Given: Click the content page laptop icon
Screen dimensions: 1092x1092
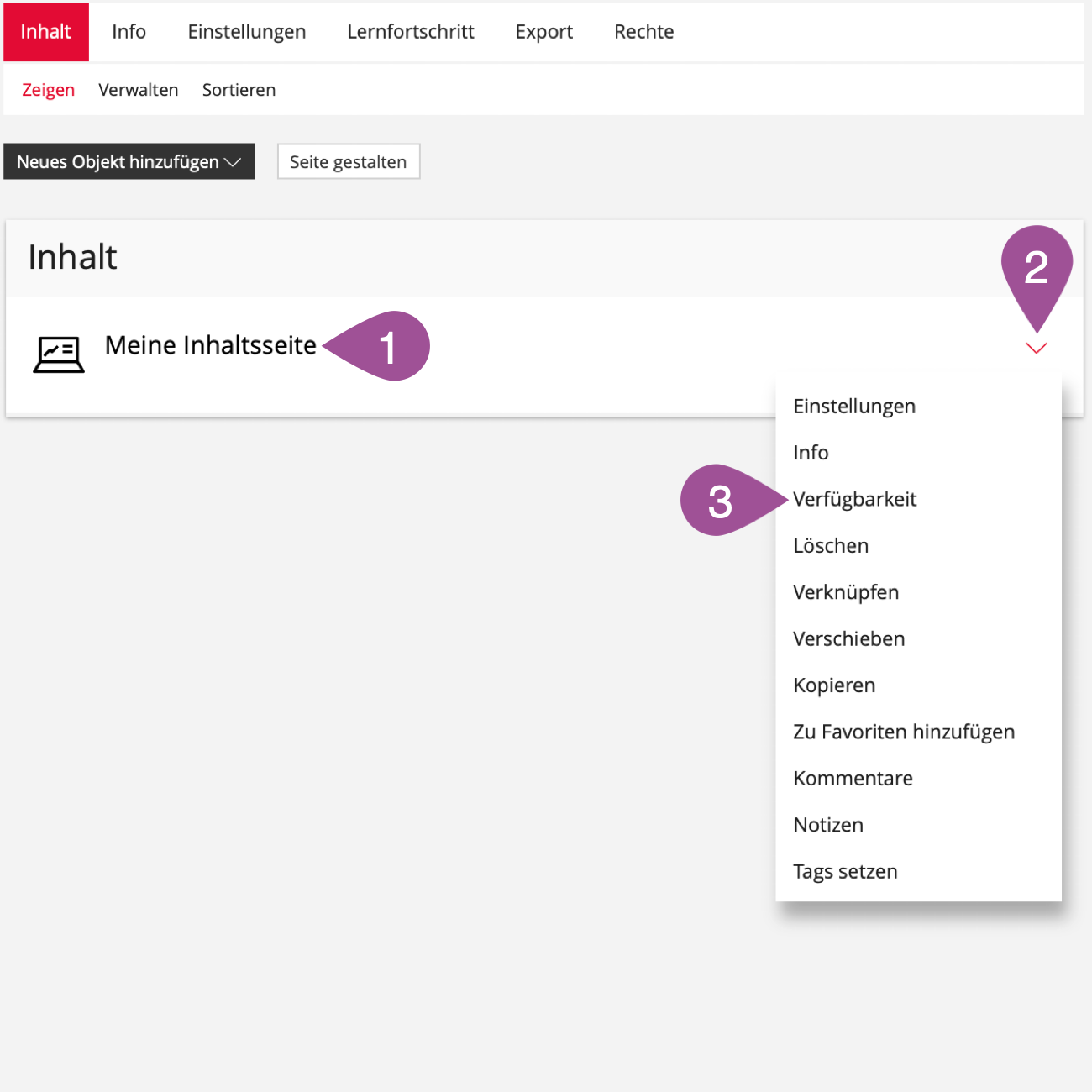Looking at the screenshot, I should point(59,354).
